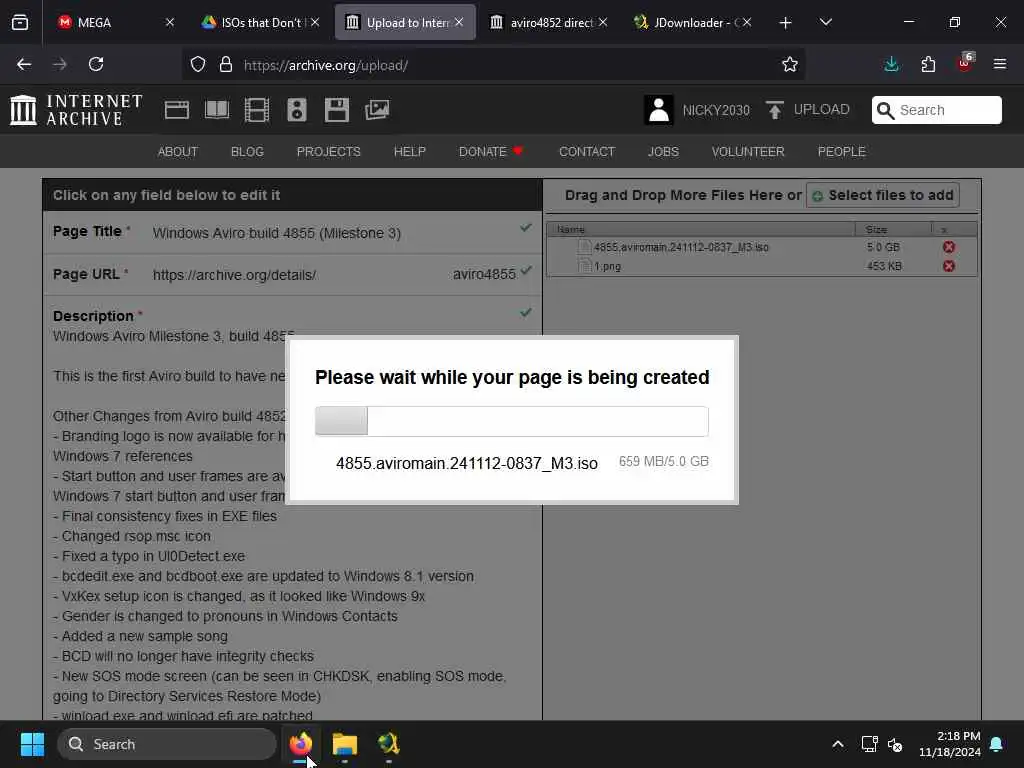Open a new browser tab
Screen dimensions: 1024x768
(786, 23)
